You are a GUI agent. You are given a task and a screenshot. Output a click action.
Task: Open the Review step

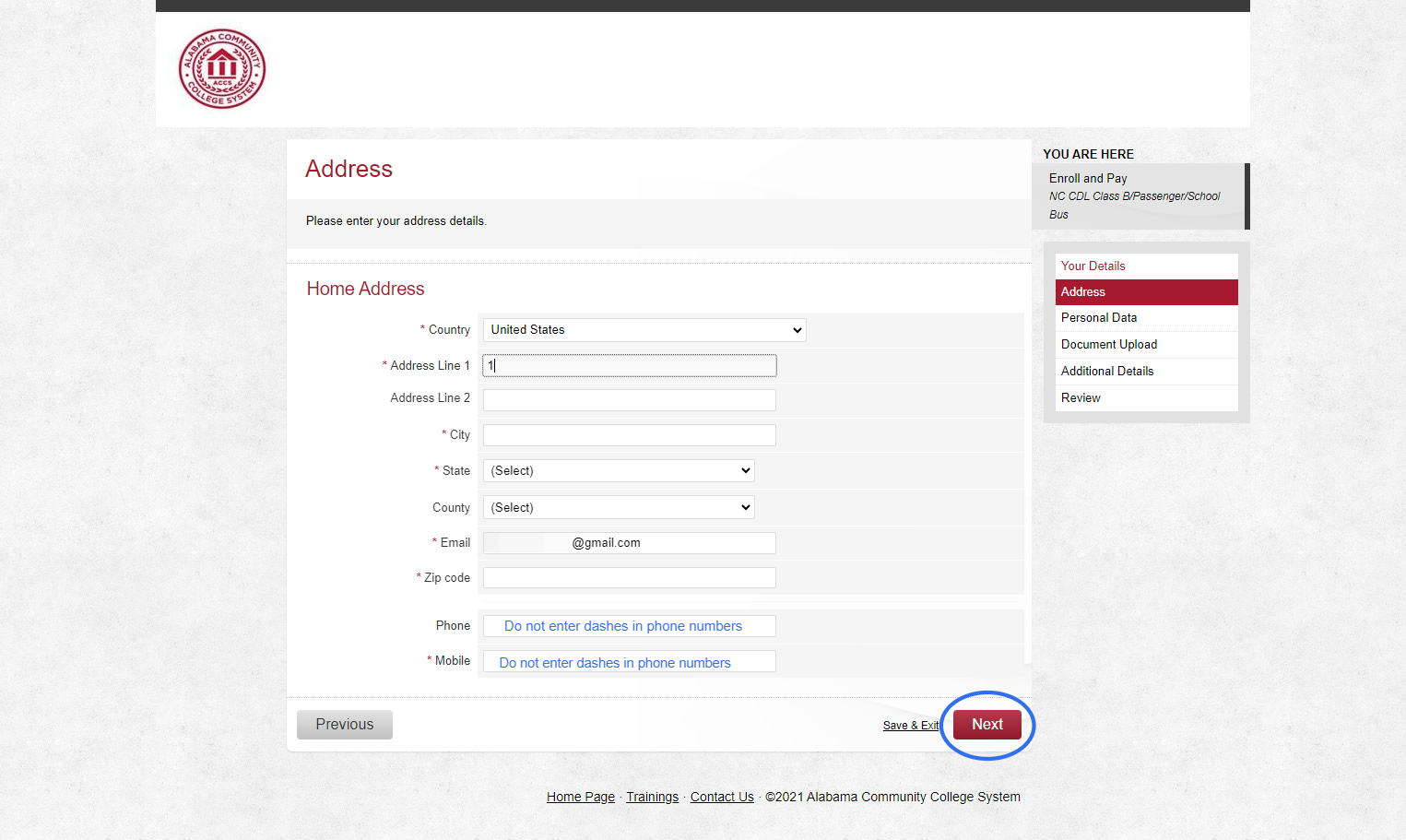pos(1147,398)
